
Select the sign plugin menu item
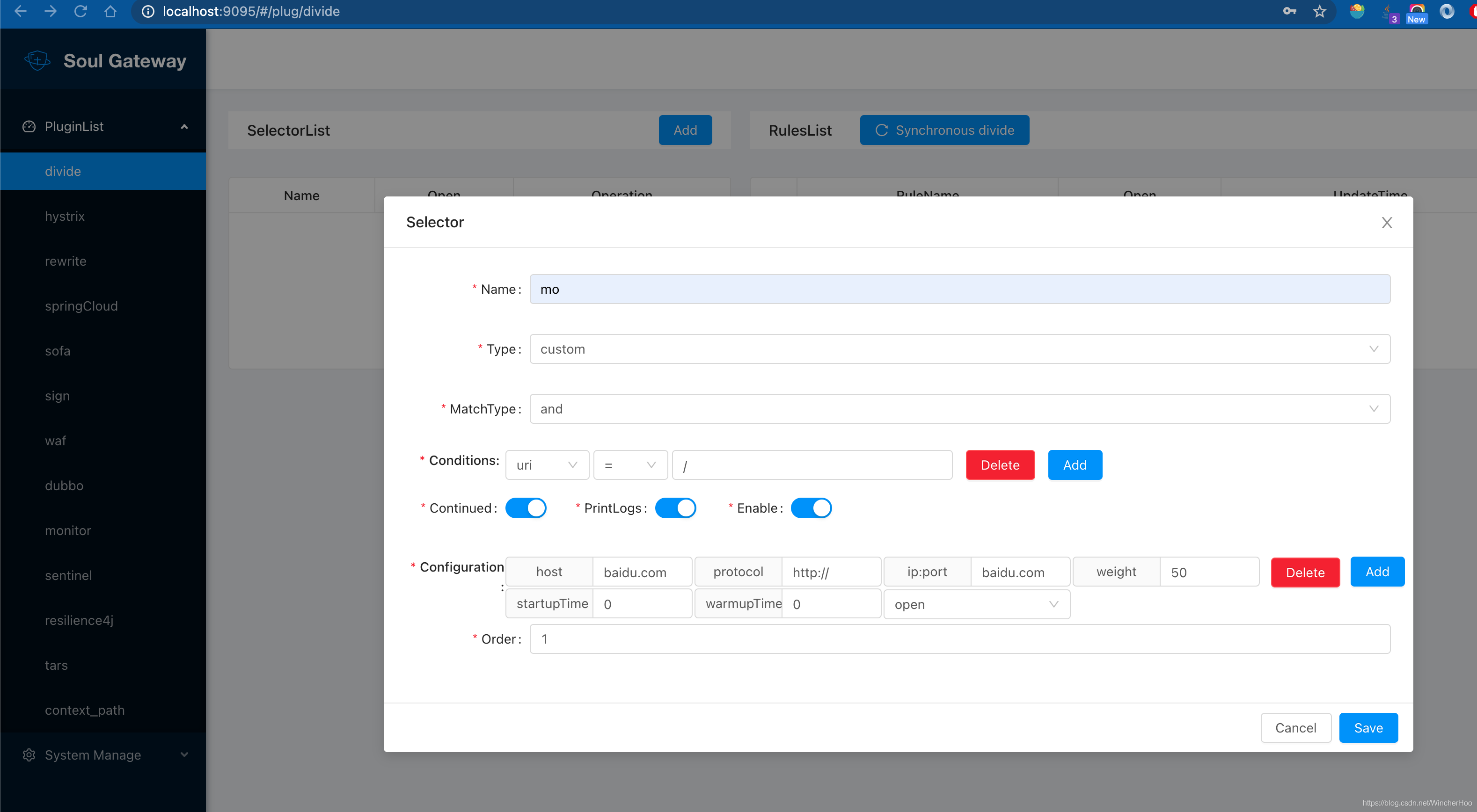tap(103, 396)
